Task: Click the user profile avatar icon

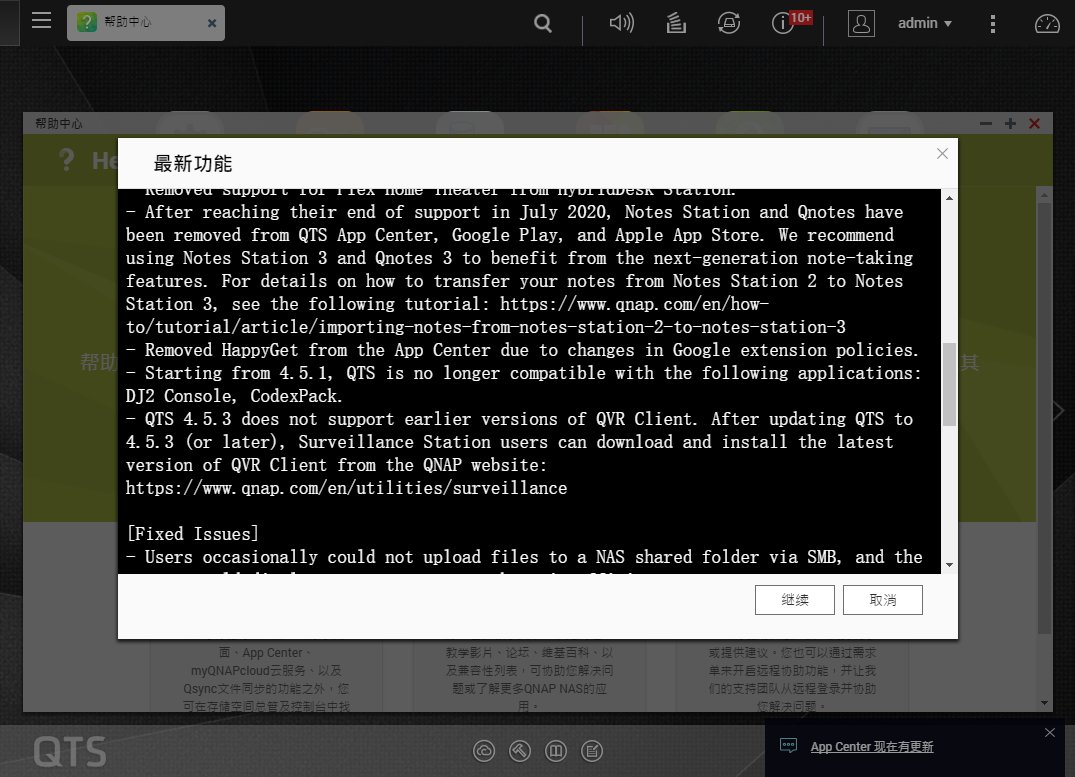Action: click(x=861, y=23)
